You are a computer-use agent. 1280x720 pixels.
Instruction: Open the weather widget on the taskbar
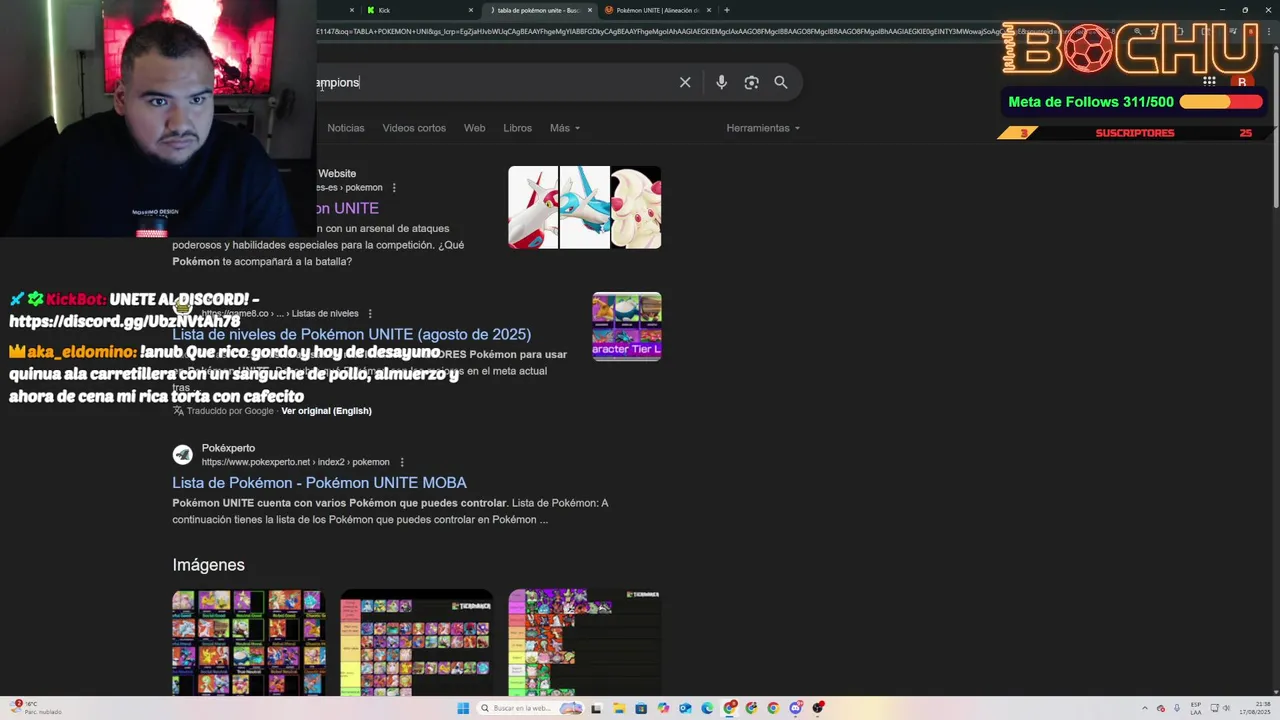click(35, 708)
